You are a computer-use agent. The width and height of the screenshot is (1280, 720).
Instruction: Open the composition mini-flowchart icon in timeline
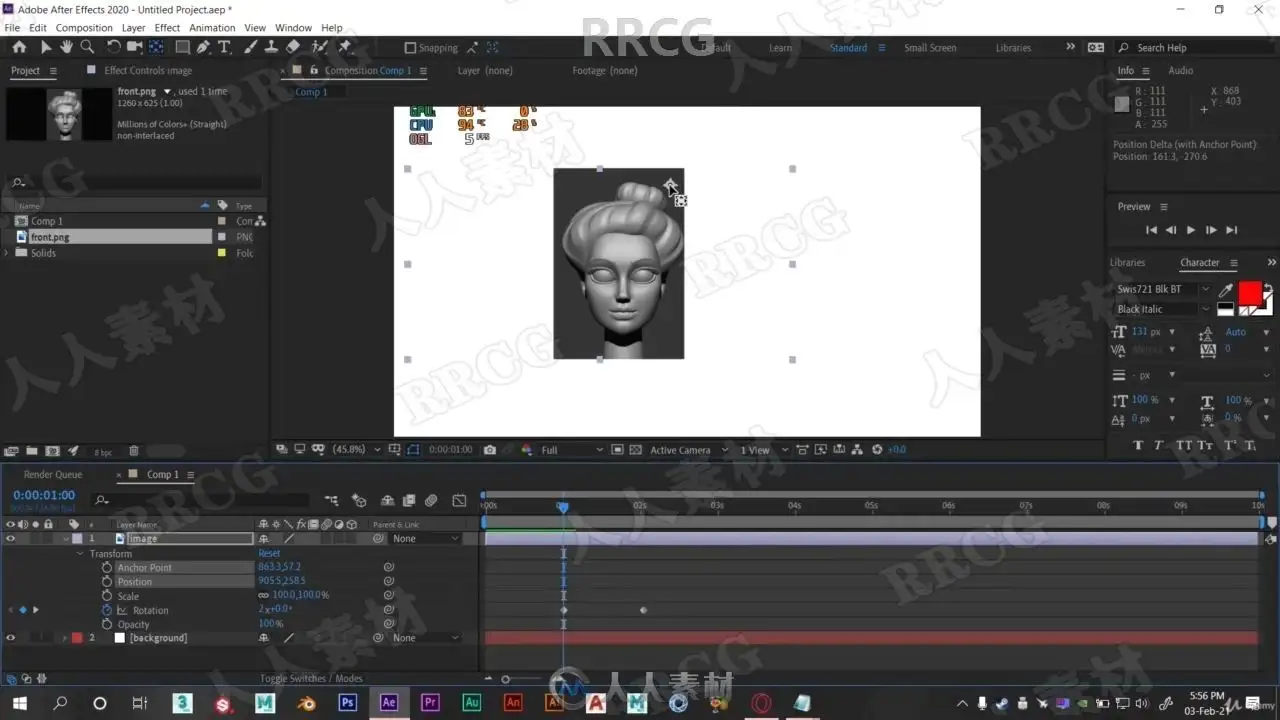pos(331,501)
